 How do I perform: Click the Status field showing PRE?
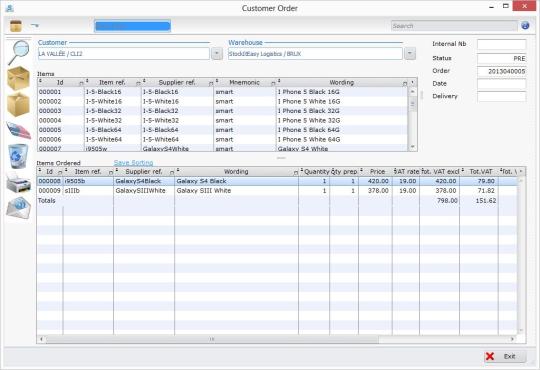pyautogui.click(x=501, y=58)
